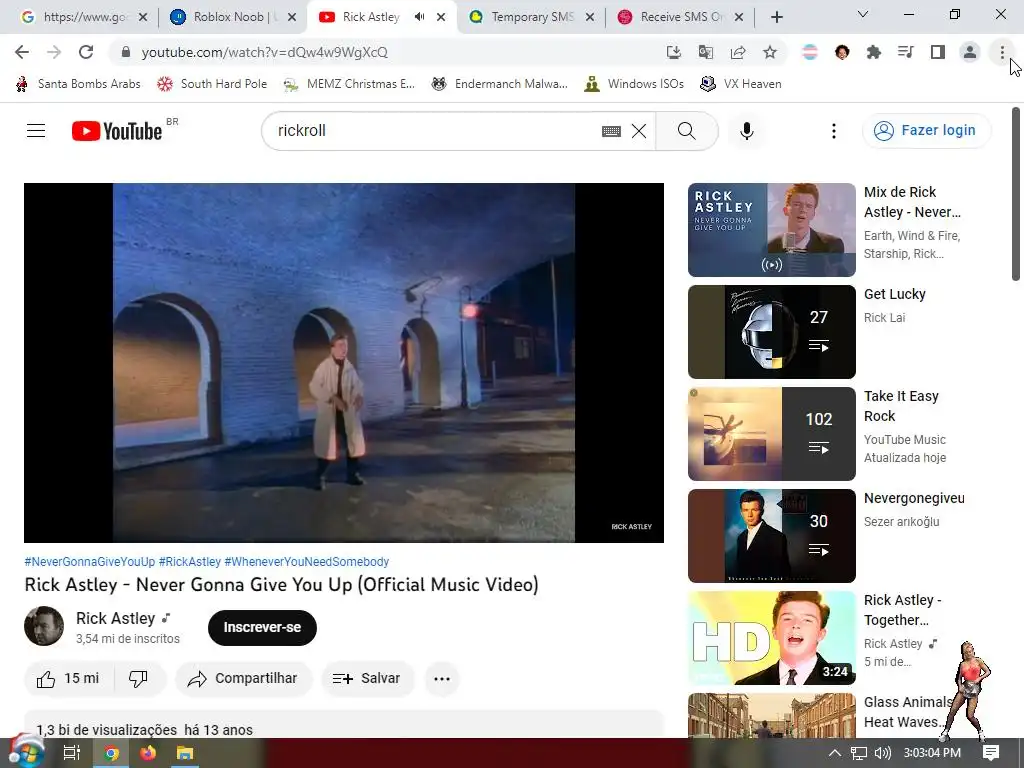This screenshot has width=1024, height=768.
Task: Open Task View on the taskbar
Action: point(71,753)
